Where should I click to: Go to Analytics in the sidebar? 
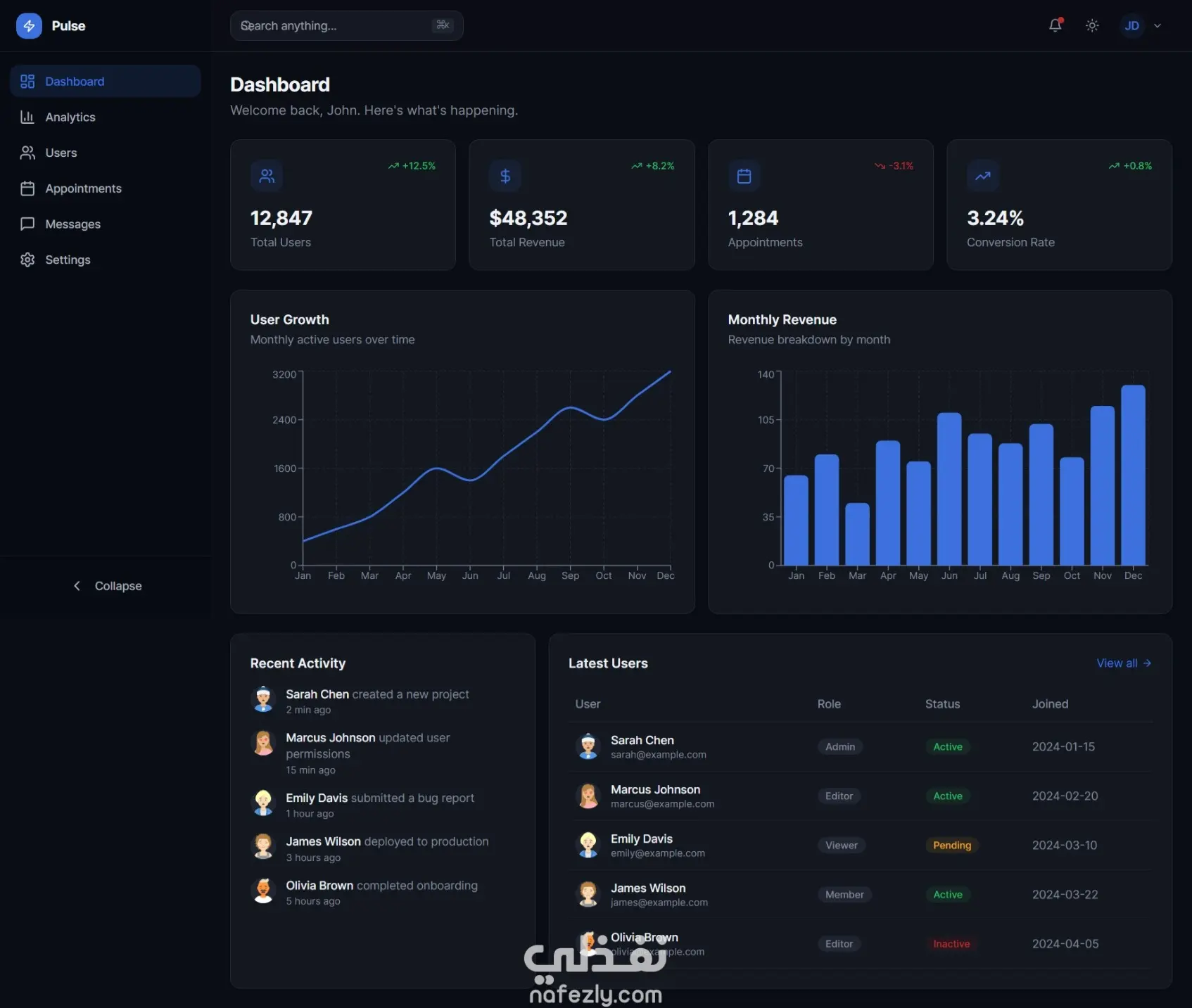tap(106, 117)
